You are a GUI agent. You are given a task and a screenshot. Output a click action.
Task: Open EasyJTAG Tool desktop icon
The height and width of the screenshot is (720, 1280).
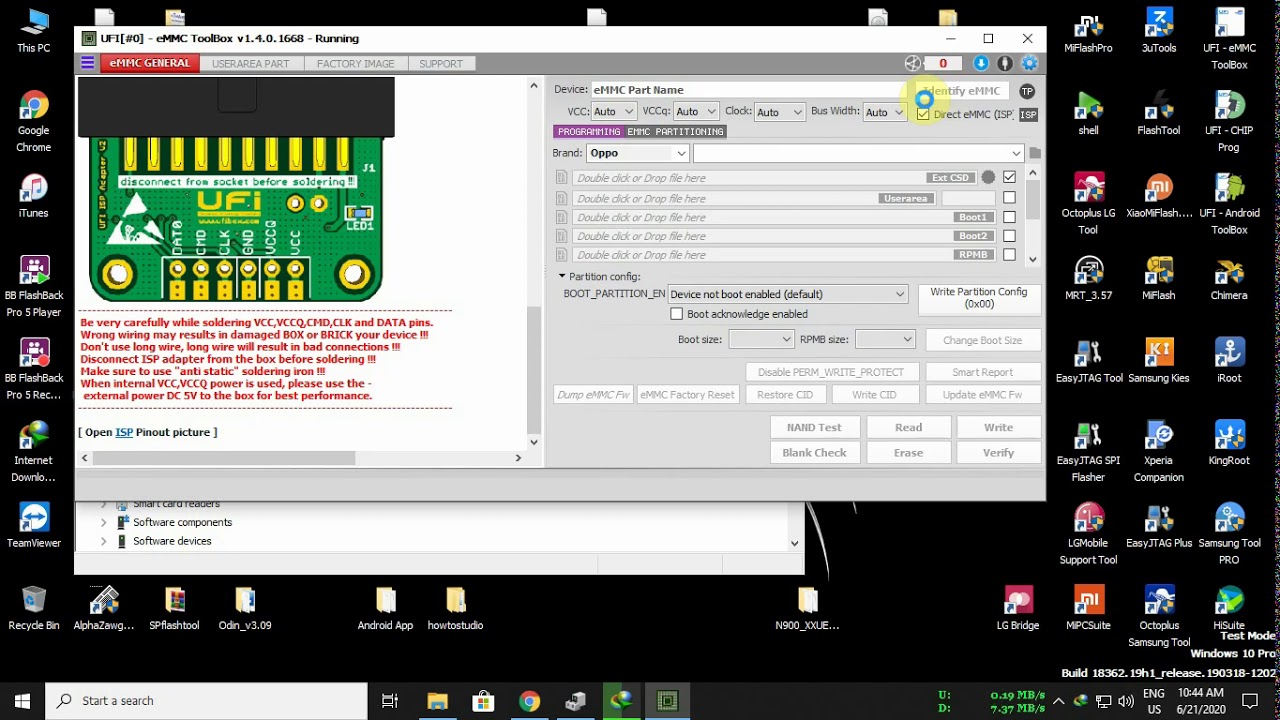(x=1088, y=362)
